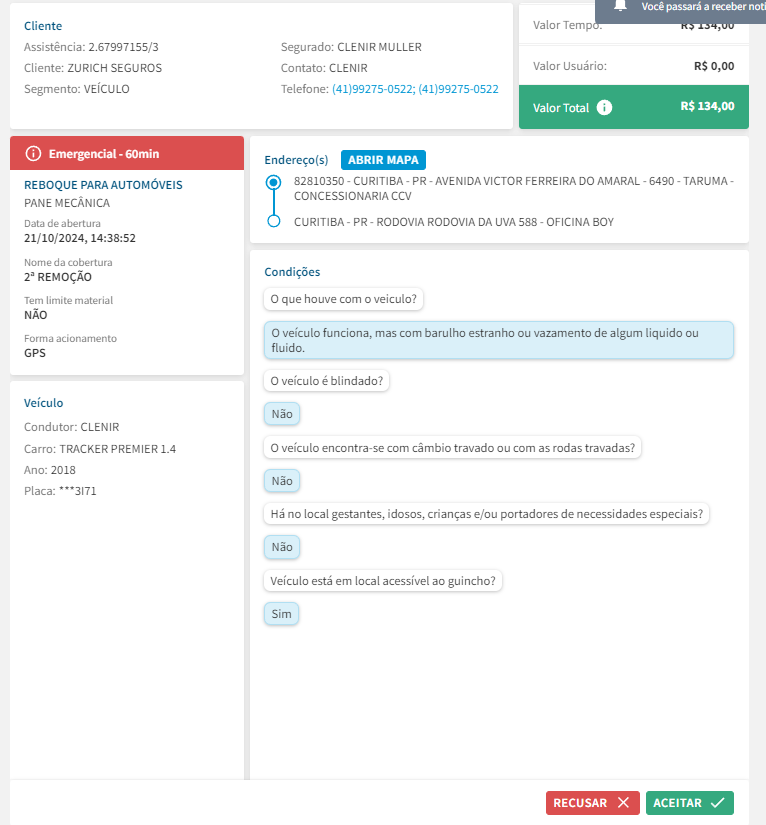Image resolution: width=766 pixels, height=825 pixels.
Task: Select the Oficina Boy destination marker
Action: point(273,221)
